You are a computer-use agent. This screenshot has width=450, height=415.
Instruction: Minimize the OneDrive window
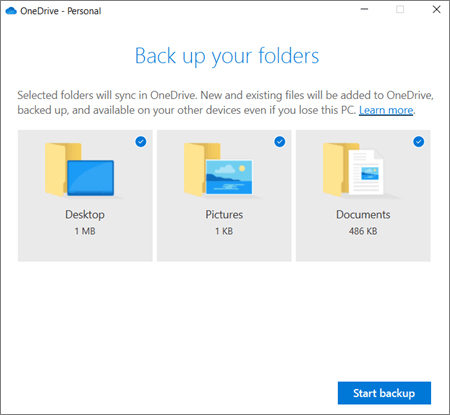(365, 9)
